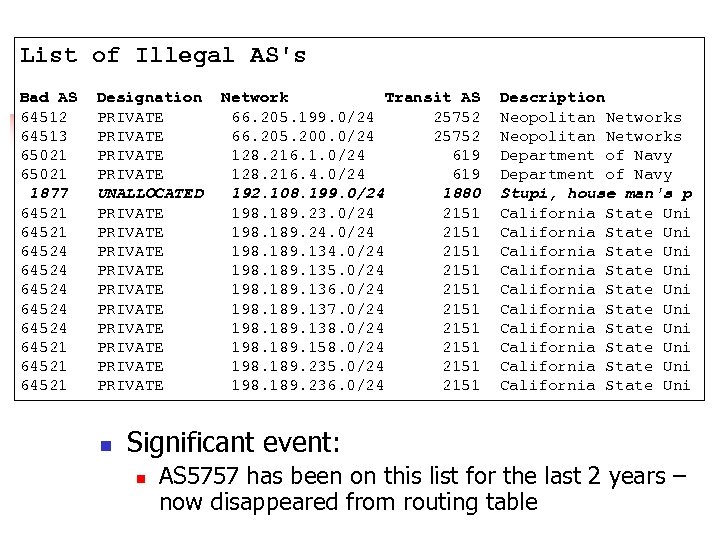Select the 'List of Illegal AS's' title
This screenshot has height=540, width=720.
(163, 56)
